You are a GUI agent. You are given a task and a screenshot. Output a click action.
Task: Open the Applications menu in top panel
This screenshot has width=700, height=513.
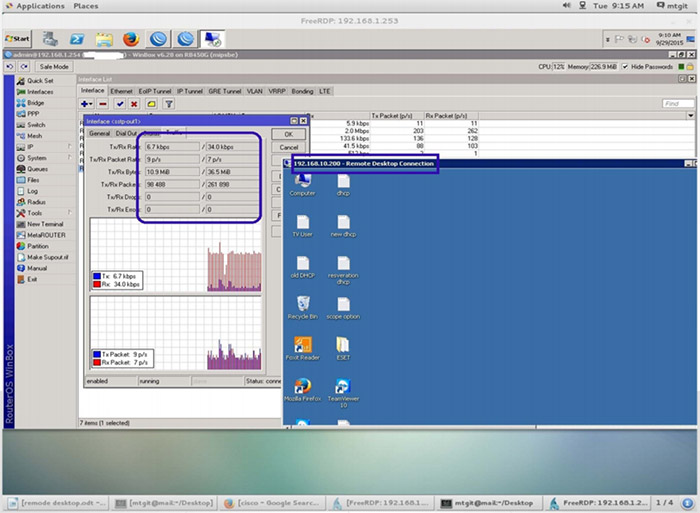pos(40,6)
